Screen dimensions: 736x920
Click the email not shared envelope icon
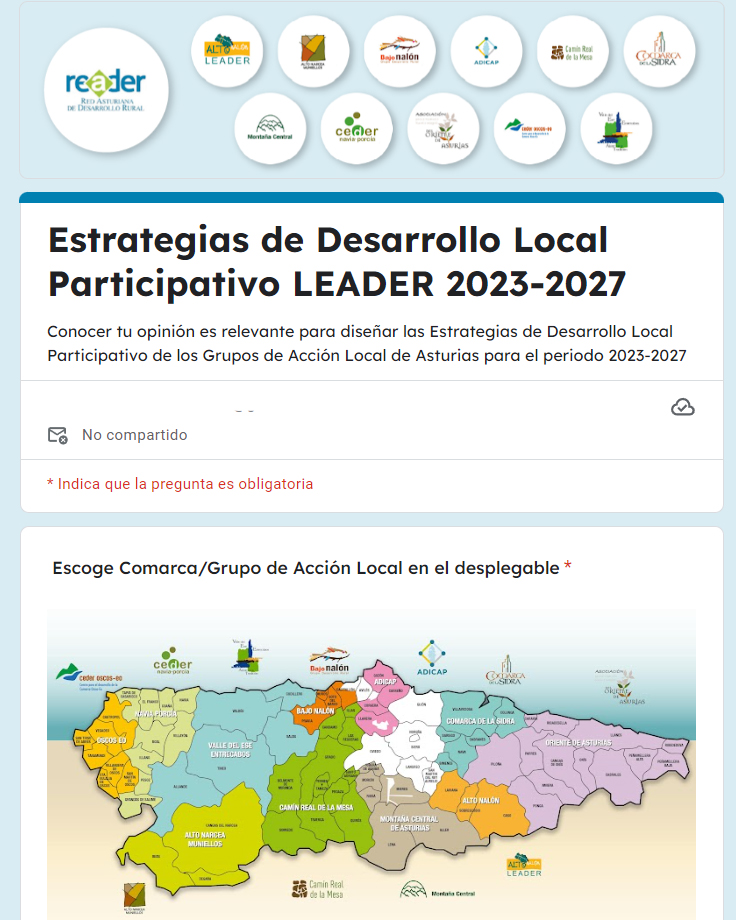pyautogui.click(x=58, y=435)
